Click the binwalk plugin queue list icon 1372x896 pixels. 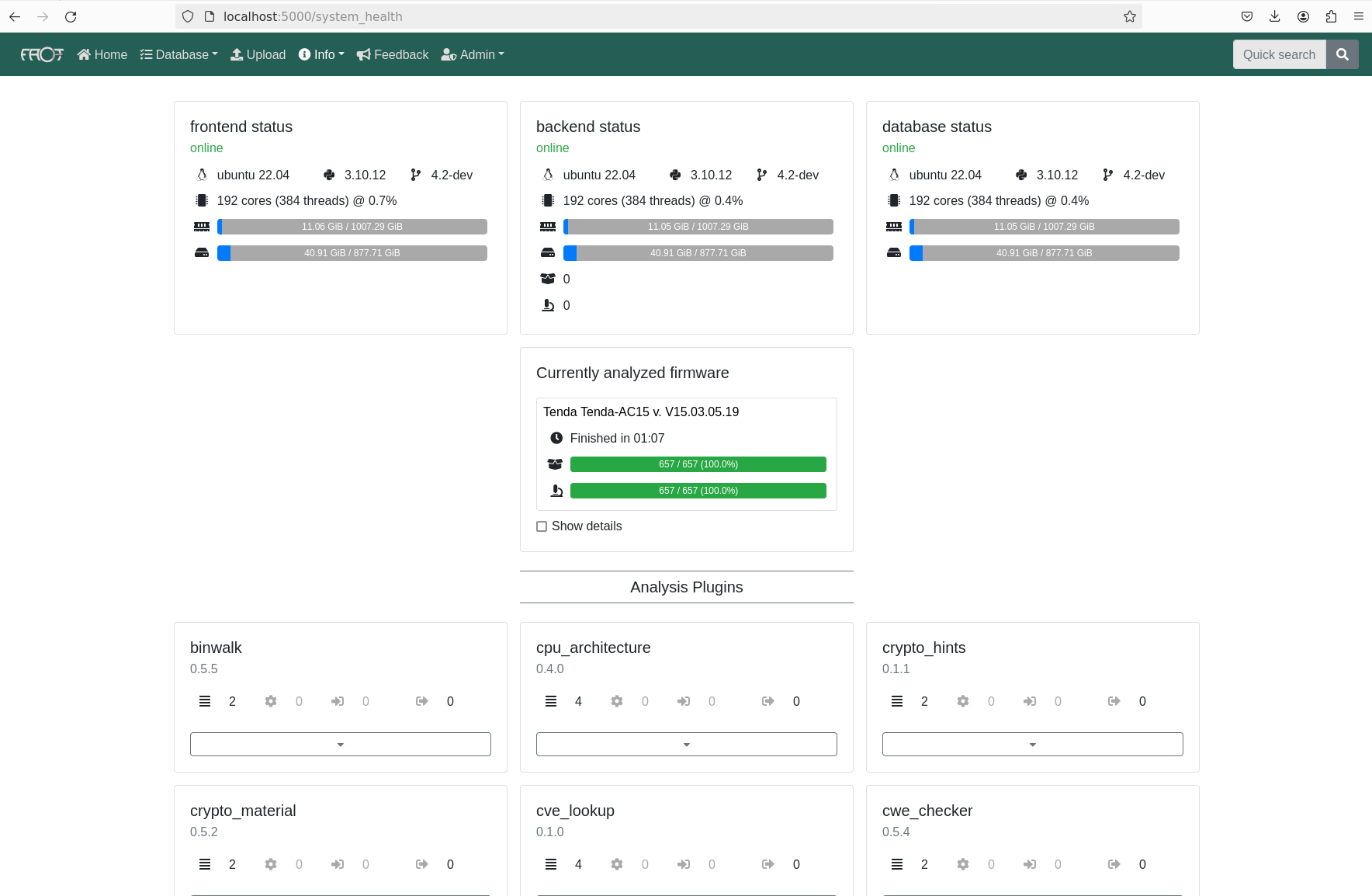click(x=205, y=701)
